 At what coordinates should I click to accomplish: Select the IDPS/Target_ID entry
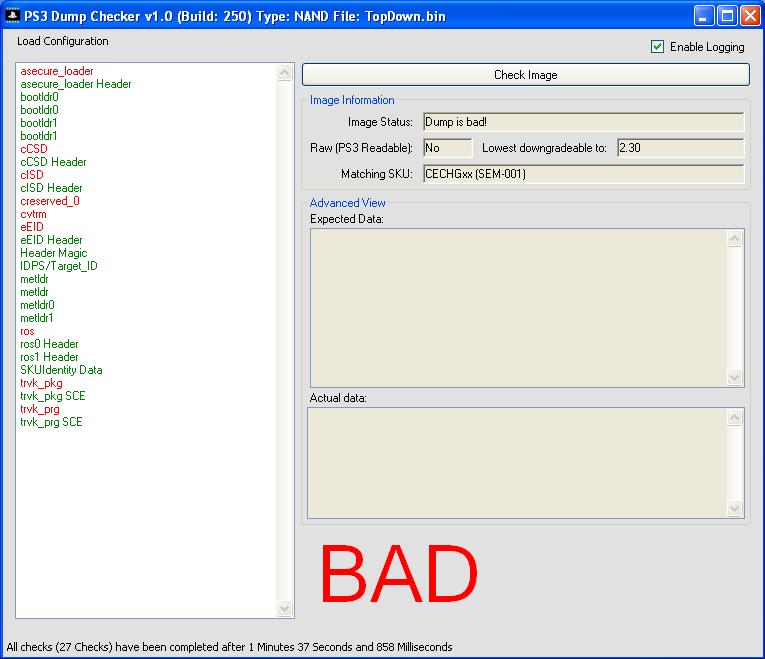tap(59, 266)
